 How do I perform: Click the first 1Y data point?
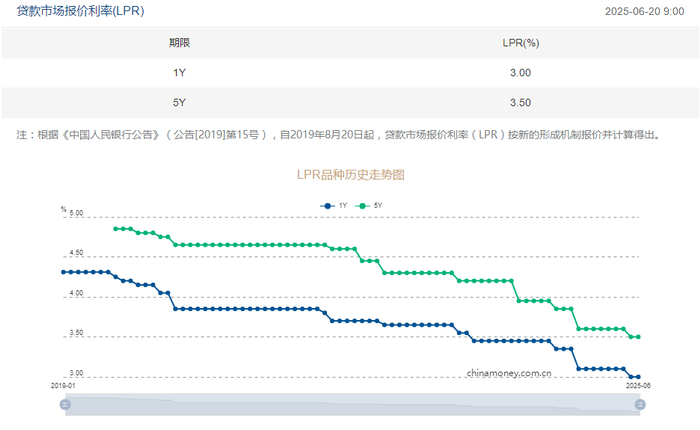click(x=63, y=272)
